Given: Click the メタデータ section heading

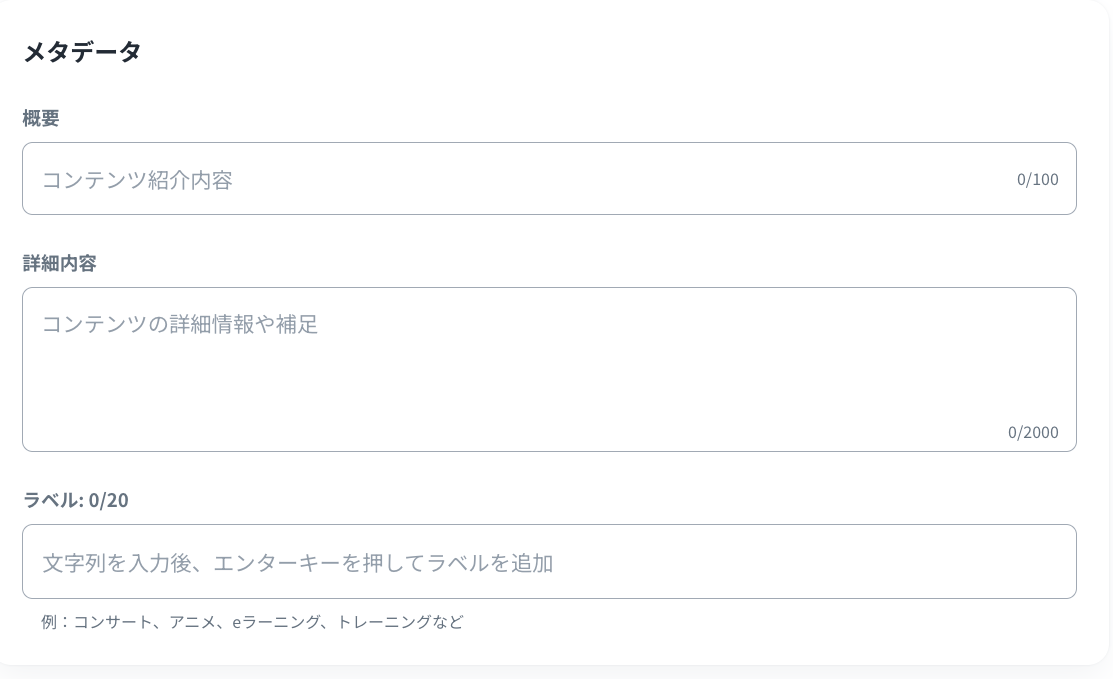Looking at the screenshot, I should tap(82, 52).
